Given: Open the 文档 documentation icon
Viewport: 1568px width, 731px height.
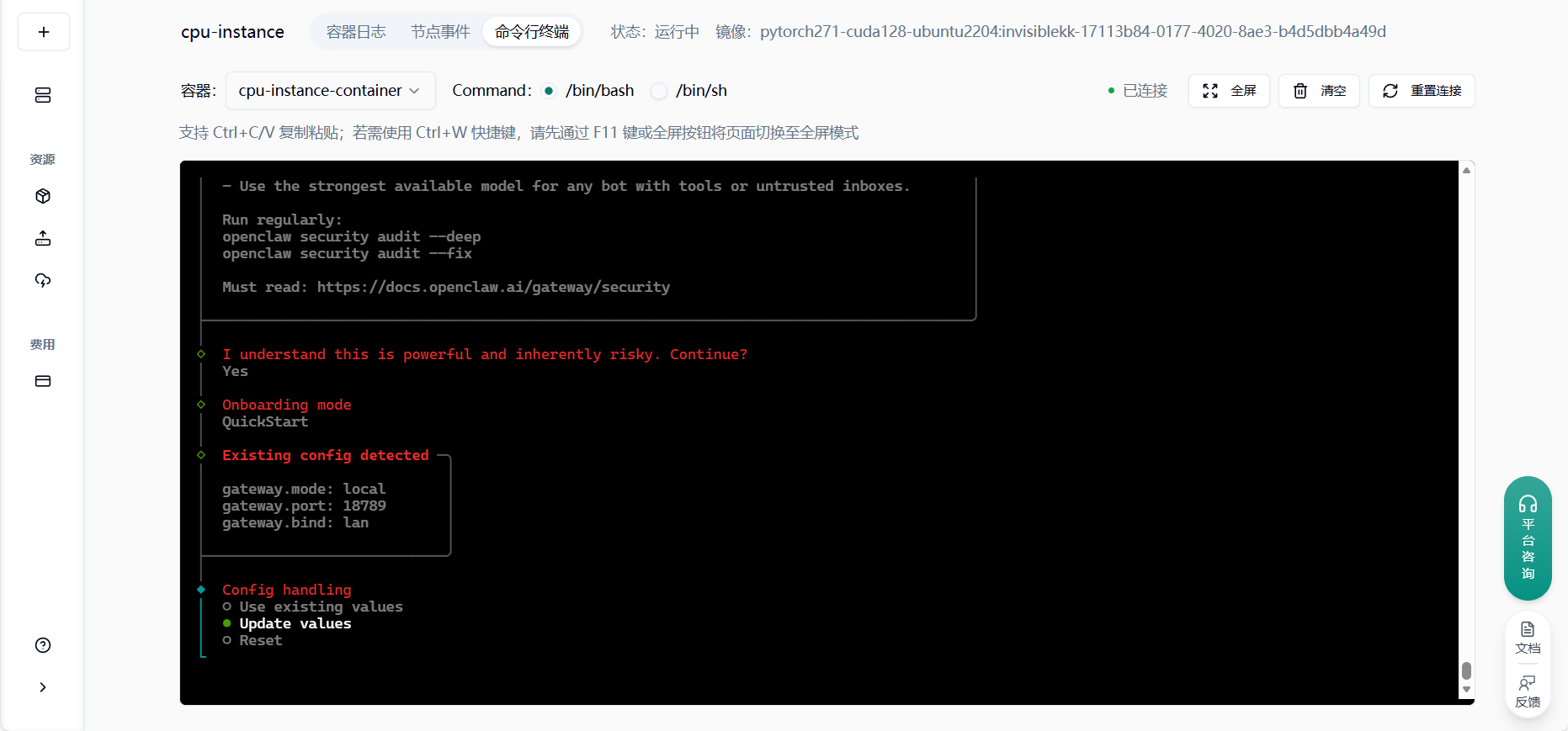Looking at the screenshot, I should (x=1528, y=637).
